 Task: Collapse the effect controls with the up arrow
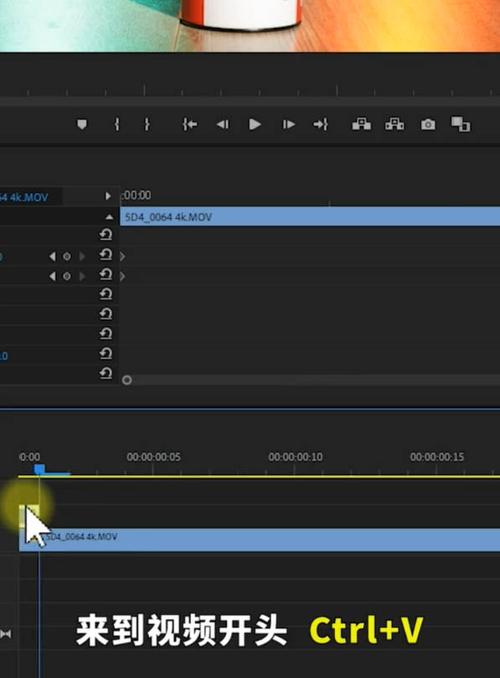(109, 217)
